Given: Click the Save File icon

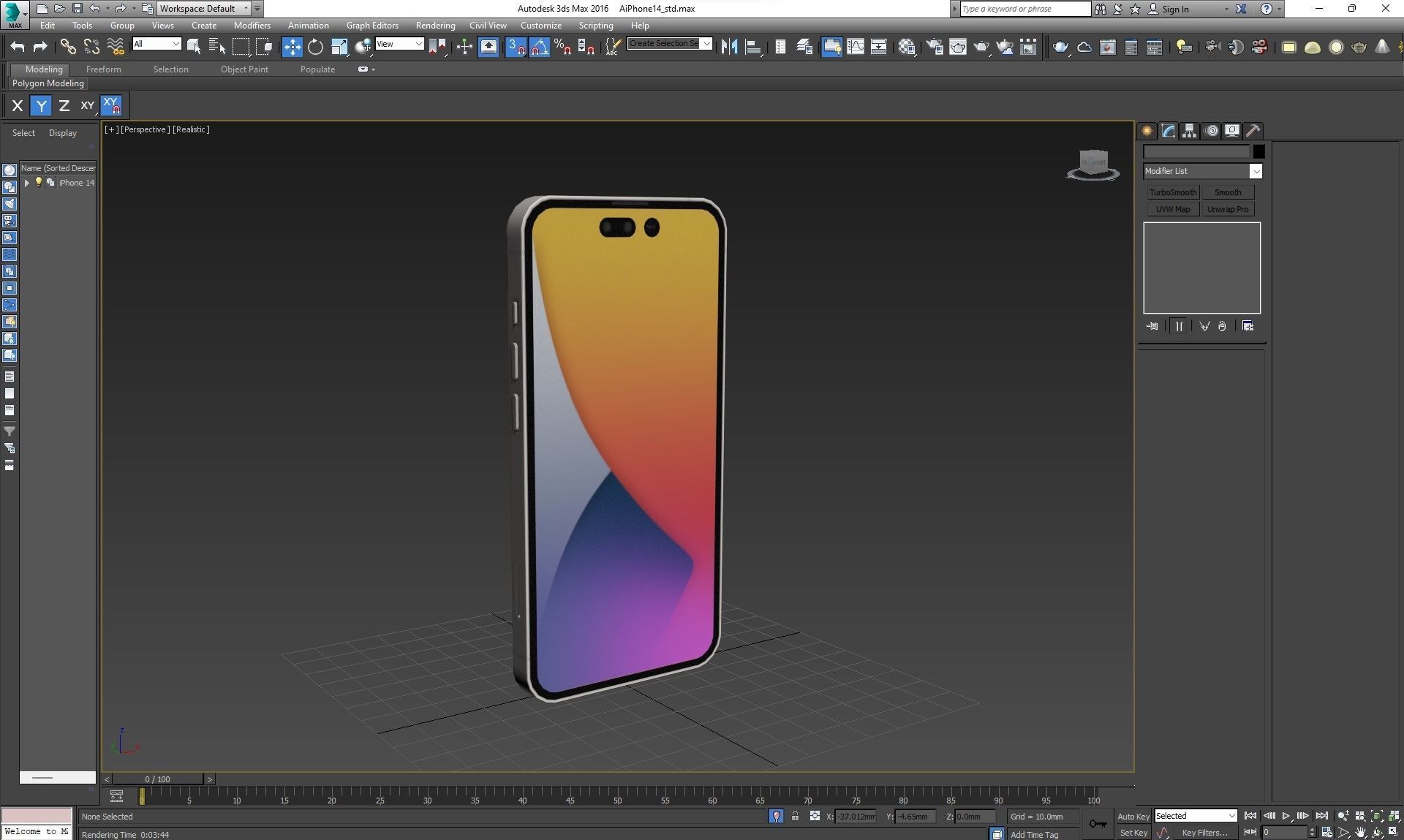Looking at the screenshot, I should (x=77, y=9).
